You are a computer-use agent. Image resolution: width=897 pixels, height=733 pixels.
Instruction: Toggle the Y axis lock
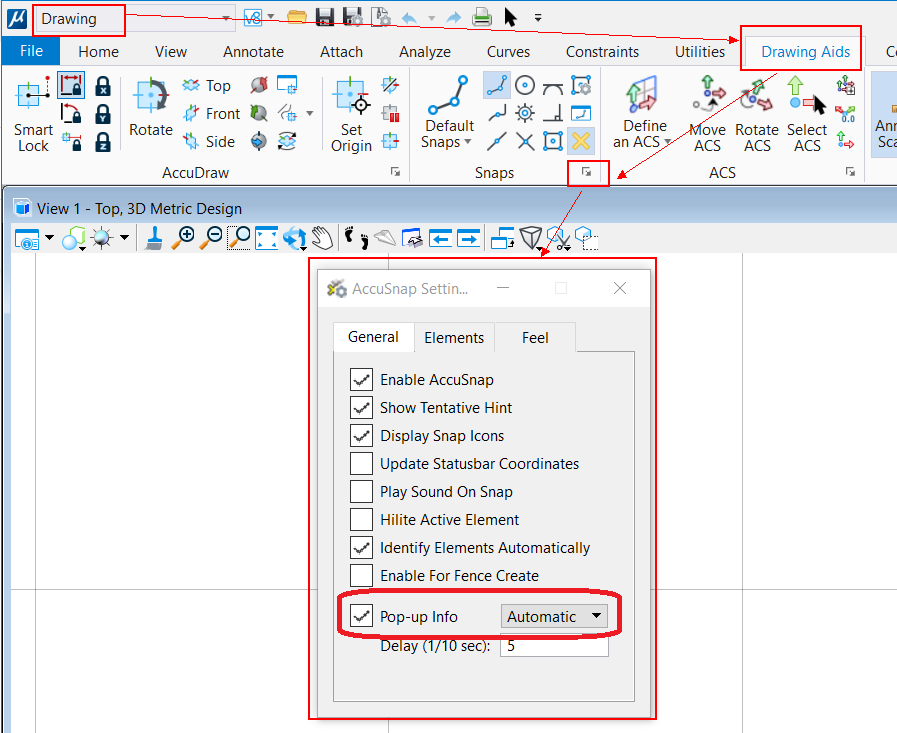[103, 114]
